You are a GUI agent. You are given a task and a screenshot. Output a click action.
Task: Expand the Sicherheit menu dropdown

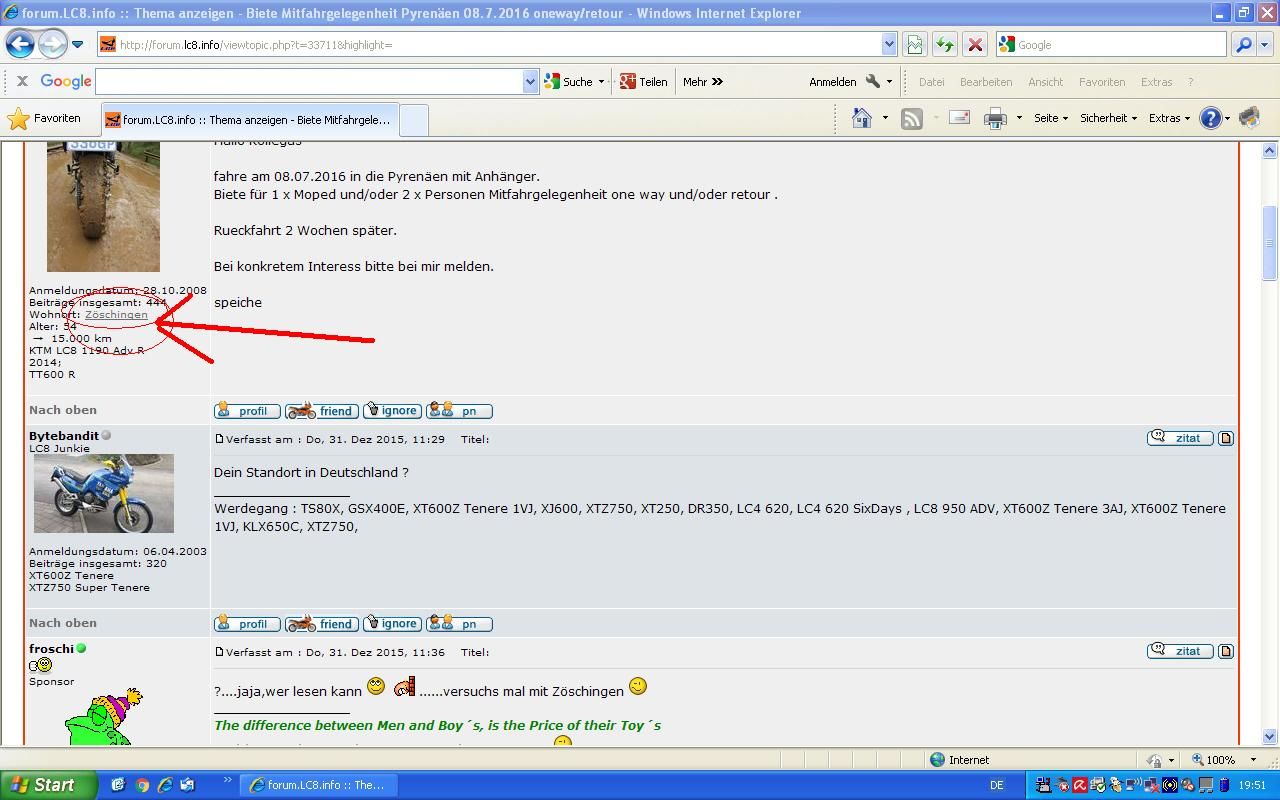1108,118
